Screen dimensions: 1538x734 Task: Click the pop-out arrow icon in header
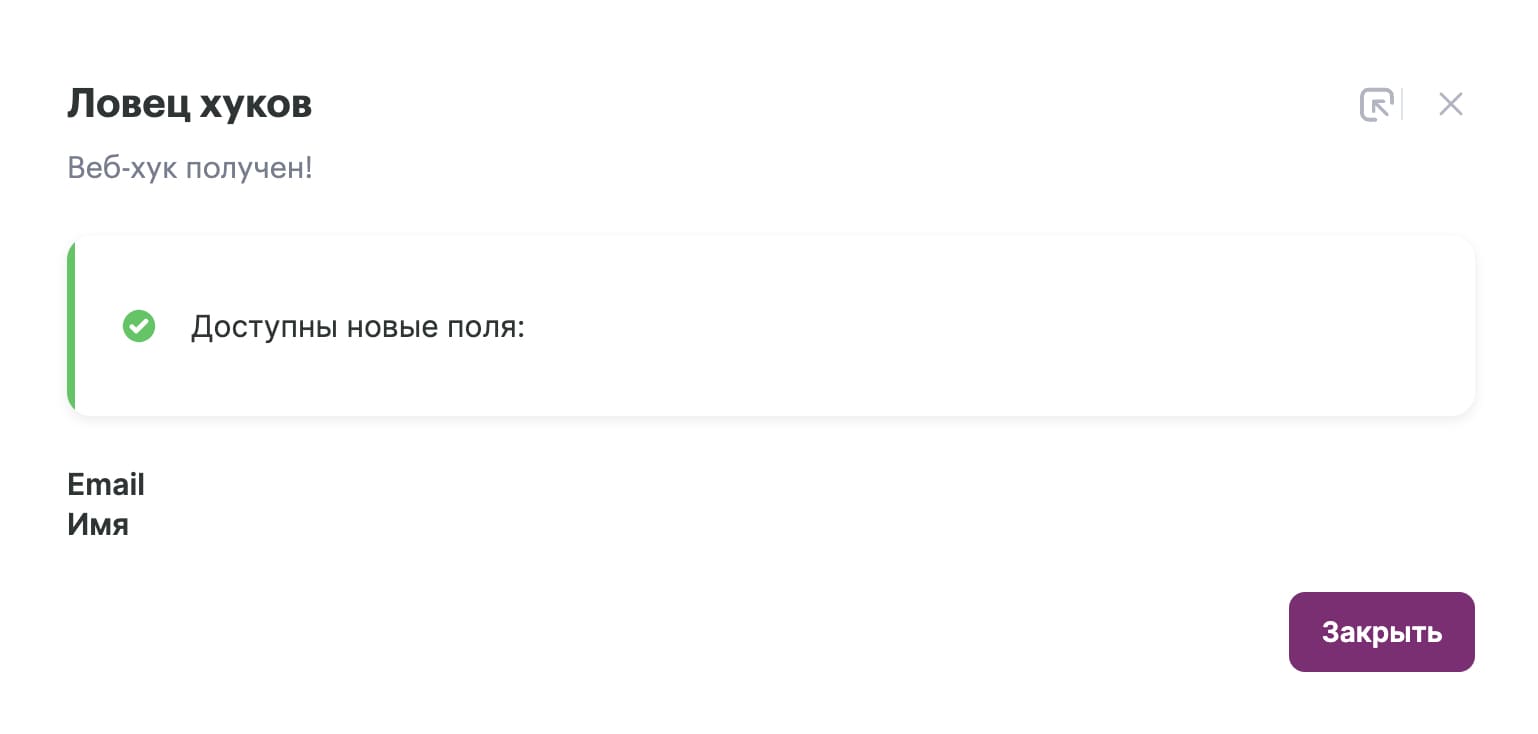click(1376, 105)
